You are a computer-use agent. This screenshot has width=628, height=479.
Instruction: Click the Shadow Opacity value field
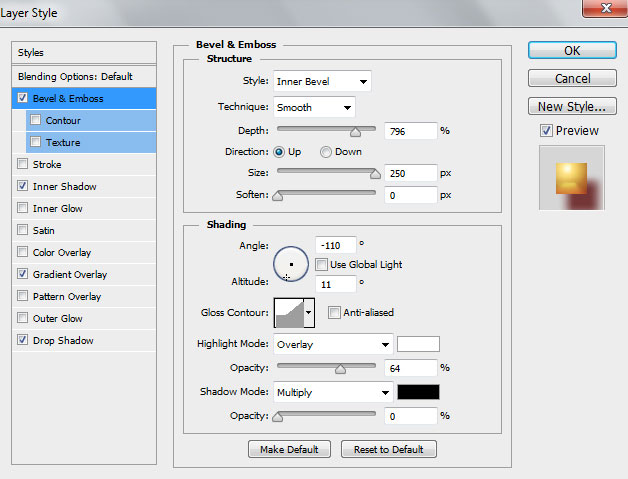pos(411,416)
